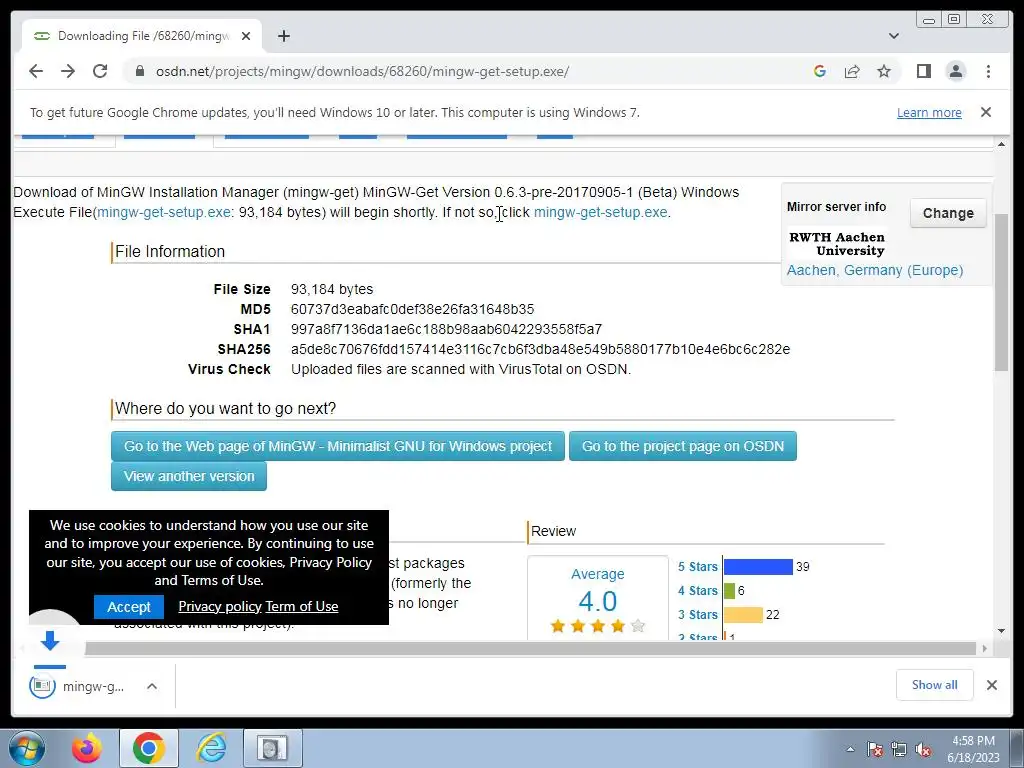The image size is (1024, 768).
Task: Close the Downloading File tab
Action: click(246, 36)
